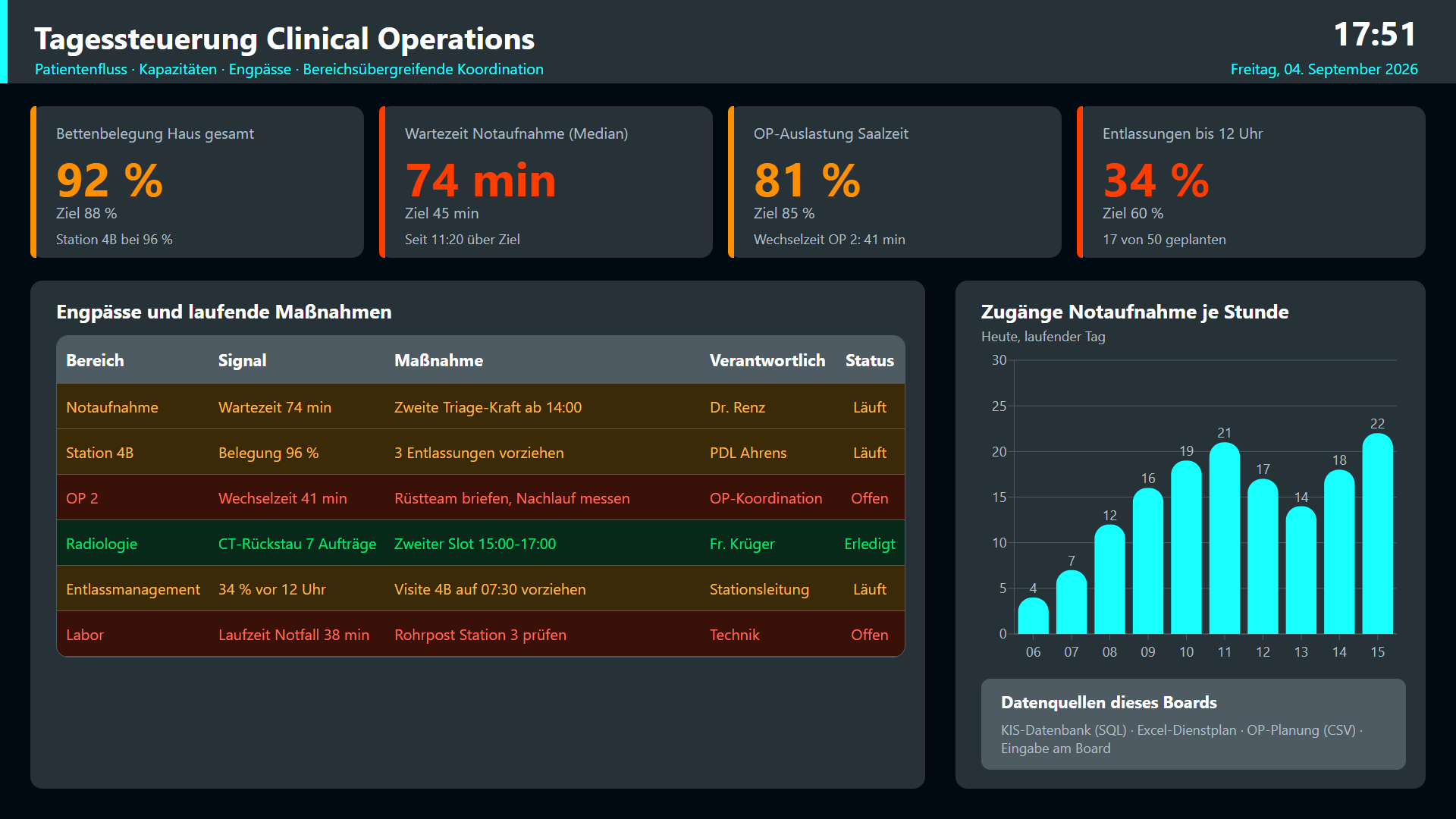This screenshot has width=1456, height=819.
Task: Click the OP-Auslastung Saalzeit label
Action: 831,133
